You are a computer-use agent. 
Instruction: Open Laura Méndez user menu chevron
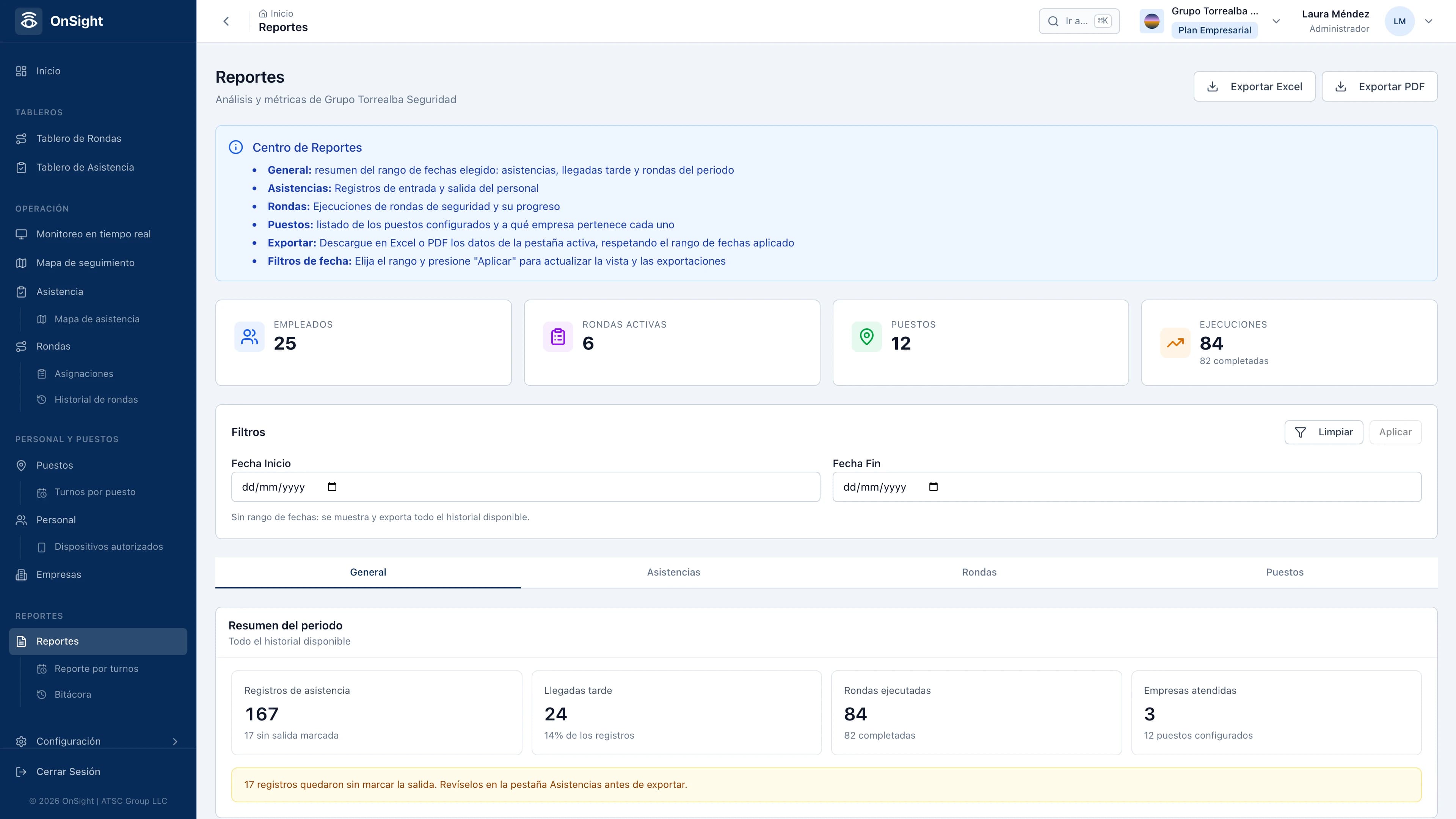[1429, 22]
